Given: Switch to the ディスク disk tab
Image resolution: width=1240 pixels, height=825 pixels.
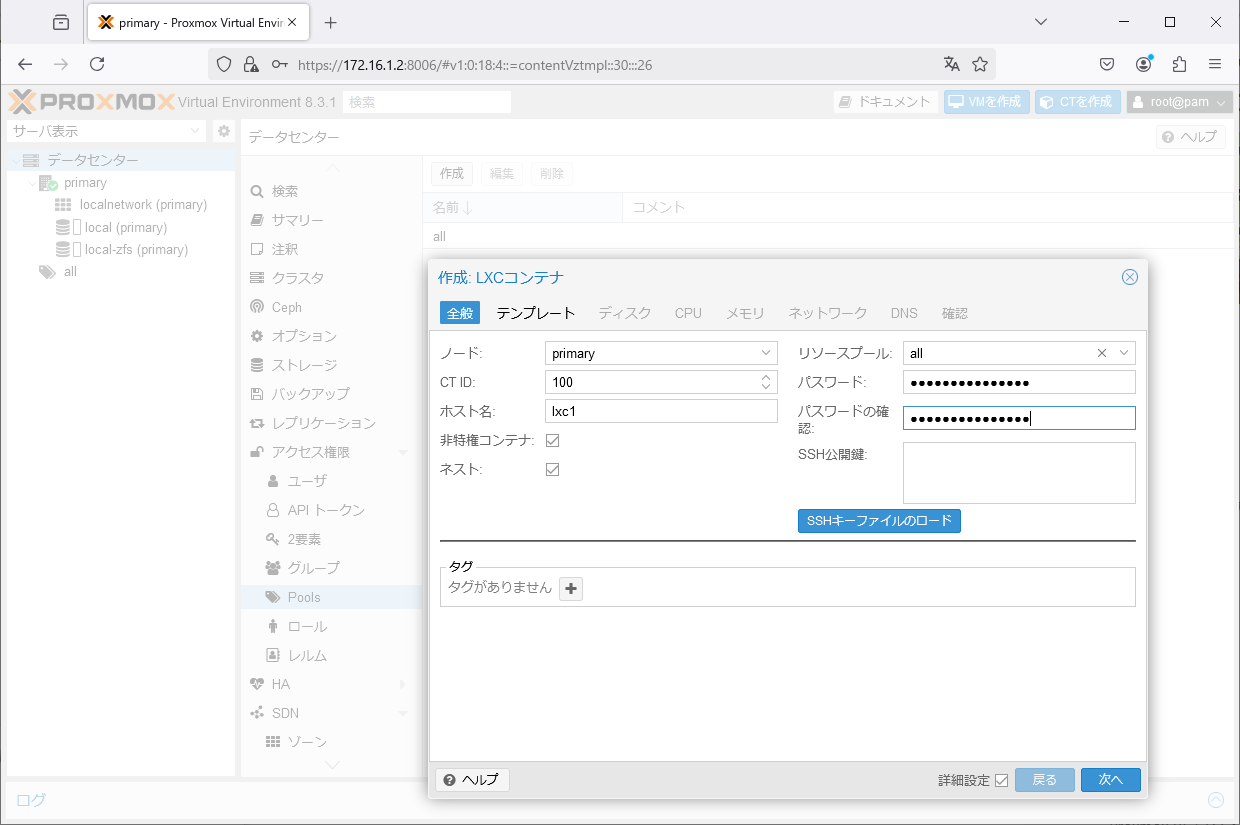Looking at the screenshot, I should 625,313.
